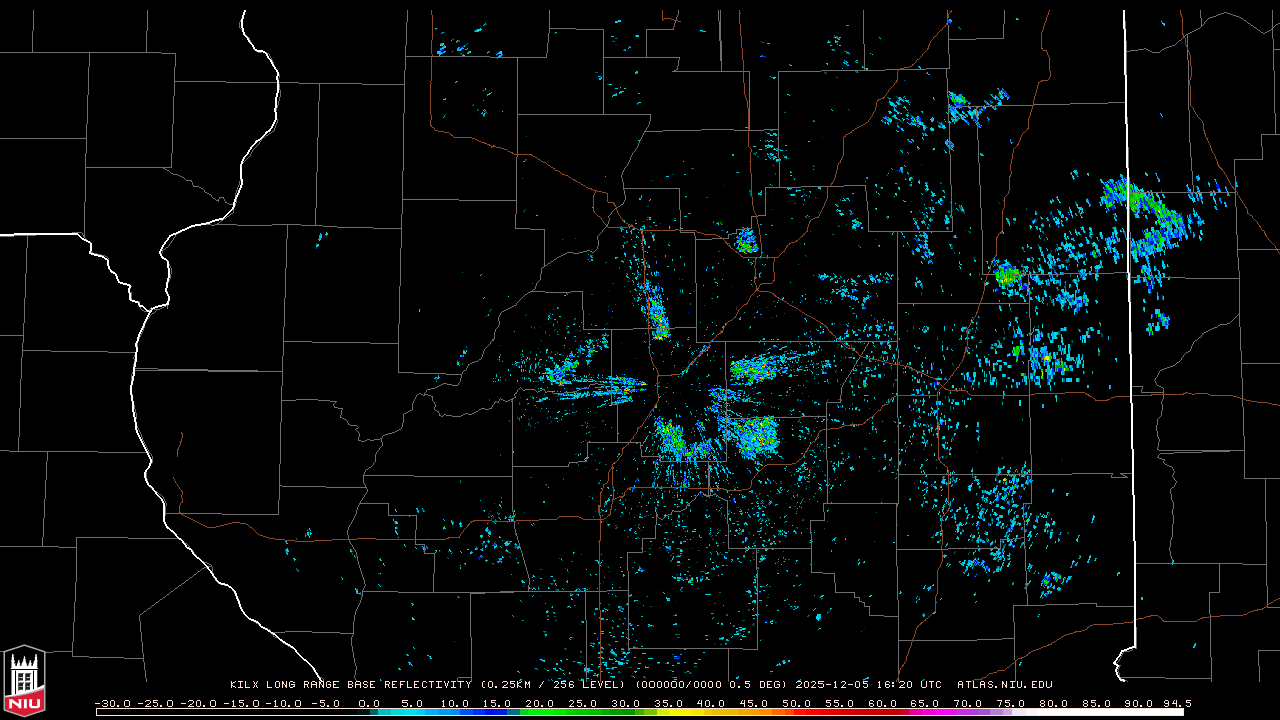This screenshot has height=720, width=1280.
Task: Select the 50.0 dBZ label on the legend
Action: point(797,703)
